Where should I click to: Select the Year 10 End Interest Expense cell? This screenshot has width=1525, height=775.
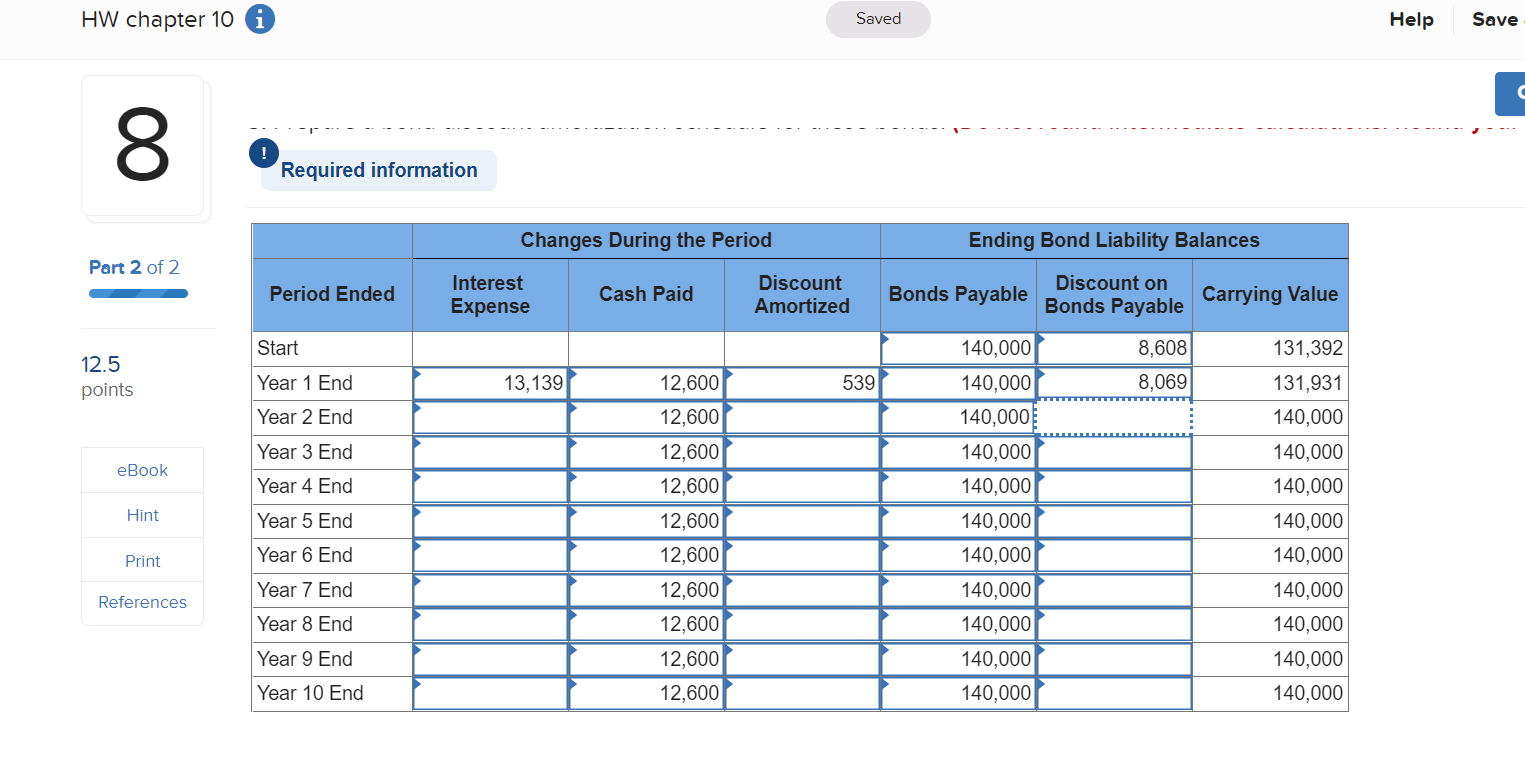tap(490, 692)
